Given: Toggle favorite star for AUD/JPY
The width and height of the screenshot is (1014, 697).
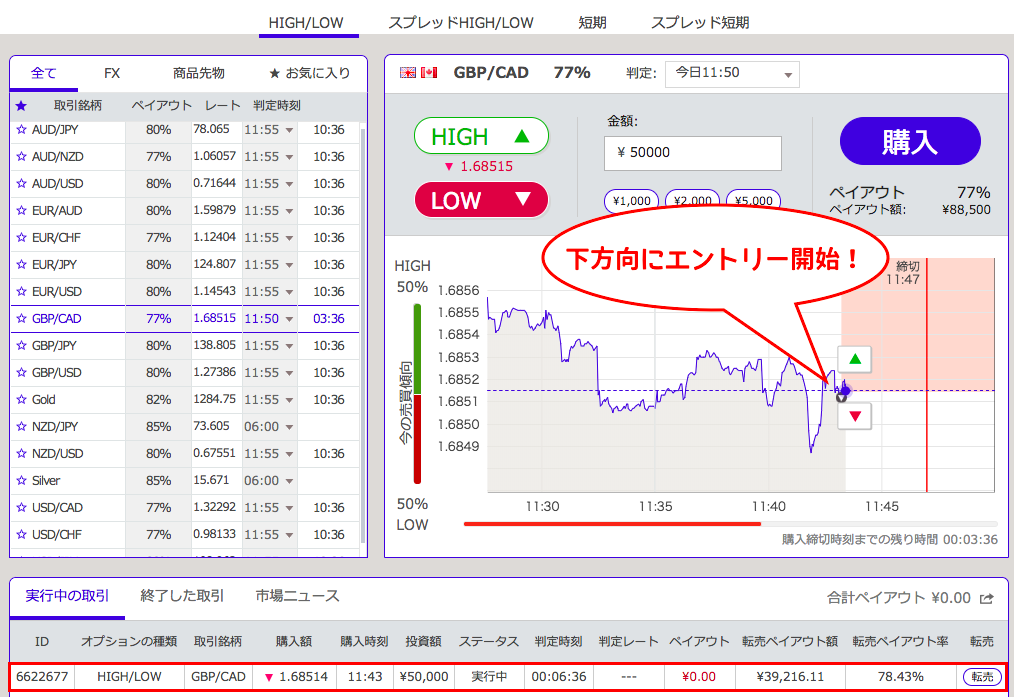Looking at the screenshot, I should (x=21, y=130).
